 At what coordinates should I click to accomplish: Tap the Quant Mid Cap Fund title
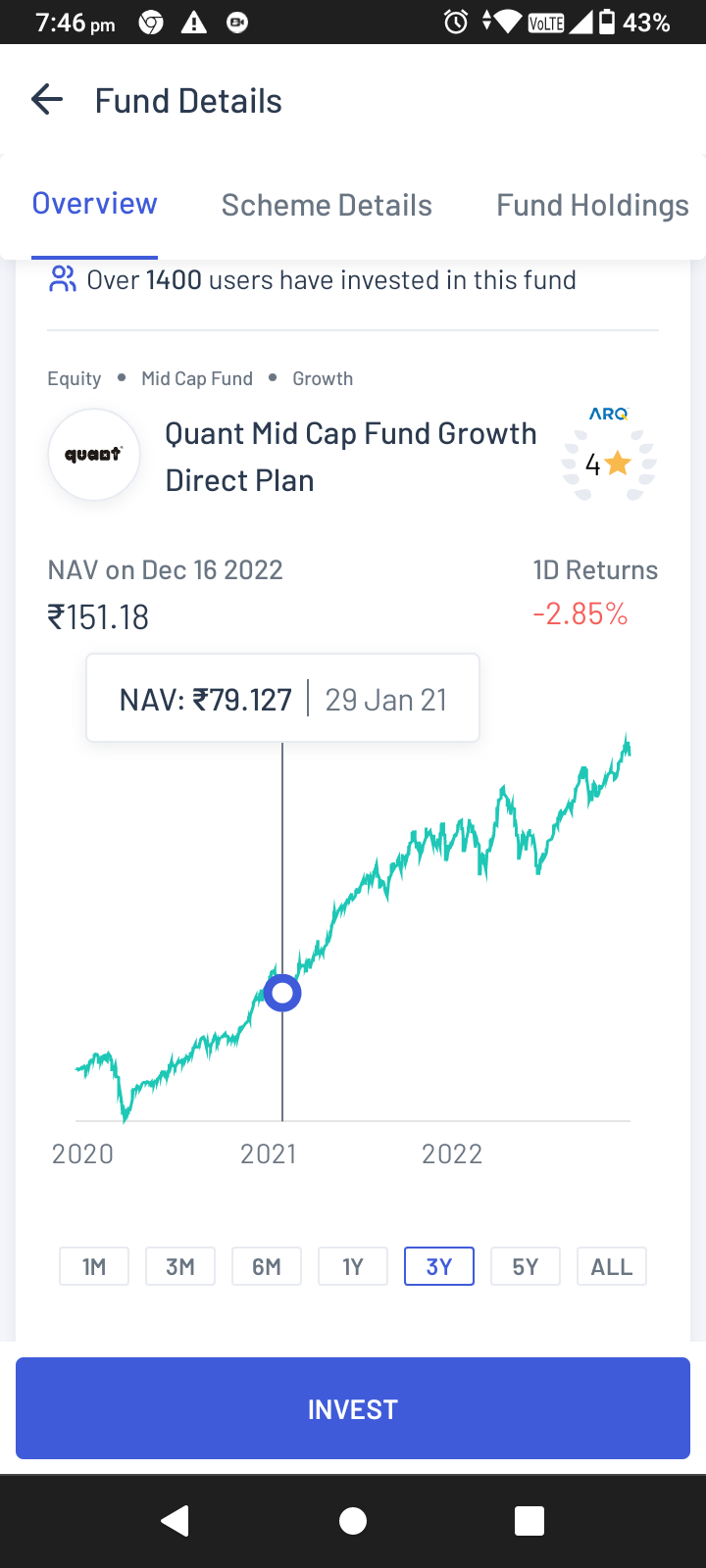(x=350, y=457)
